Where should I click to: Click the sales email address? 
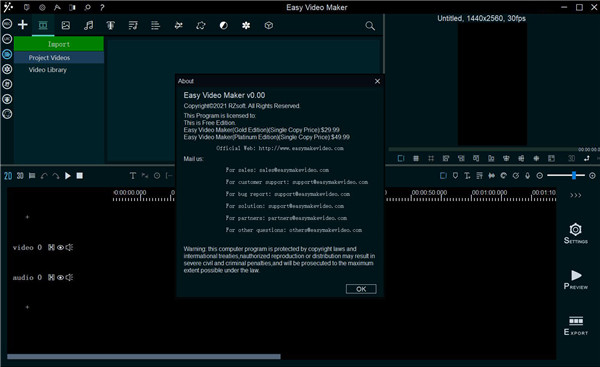(294, 170)
